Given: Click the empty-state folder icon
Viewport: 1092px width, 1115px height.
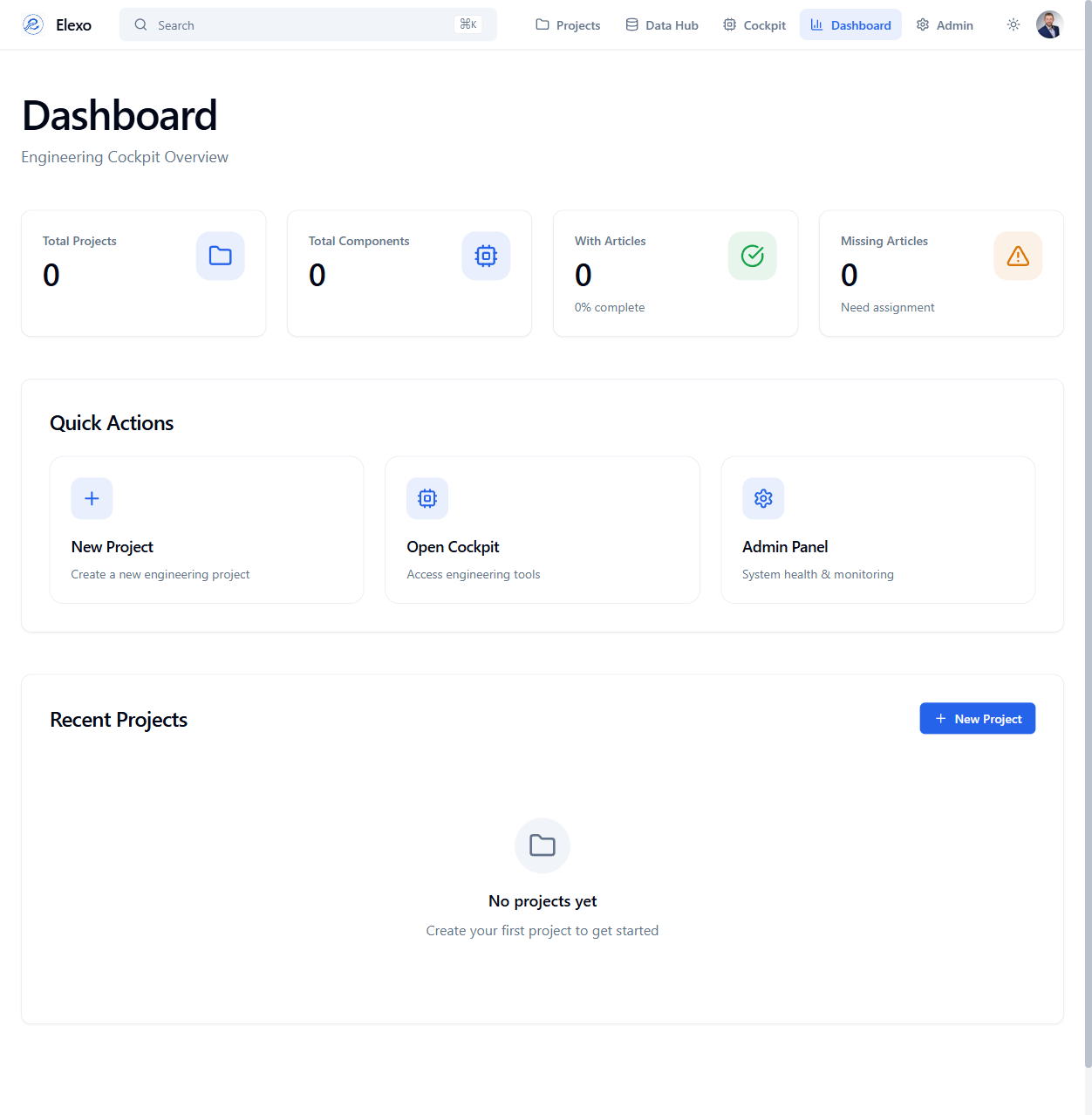Looking at the screenshot, I should 543,845.
